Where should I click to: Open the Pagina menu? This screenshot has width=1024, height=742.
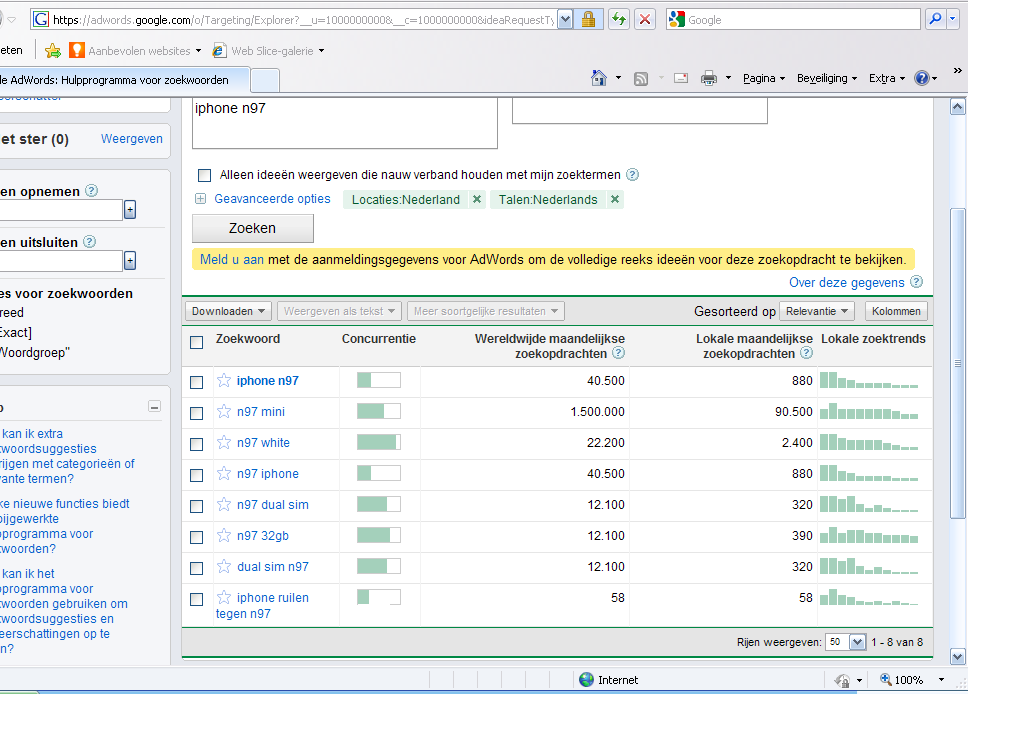point(764,78)
